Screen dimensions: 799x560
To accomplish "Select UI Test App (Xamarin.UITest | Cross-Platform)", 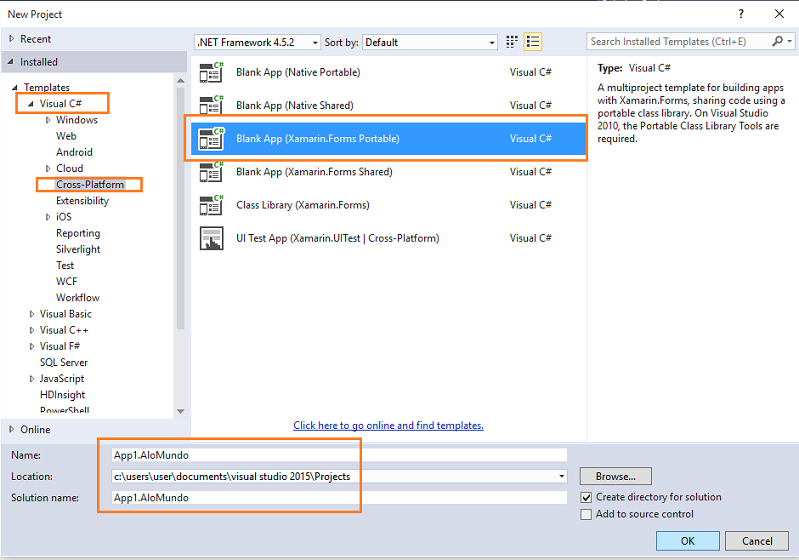I will tap(388, 238).
